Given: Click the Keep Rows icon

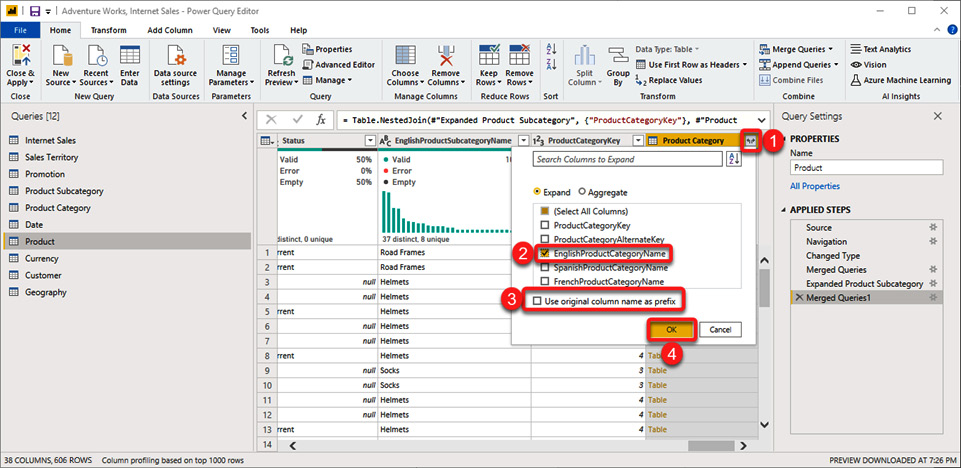Looking at the screenshot, I should [489, 56].
